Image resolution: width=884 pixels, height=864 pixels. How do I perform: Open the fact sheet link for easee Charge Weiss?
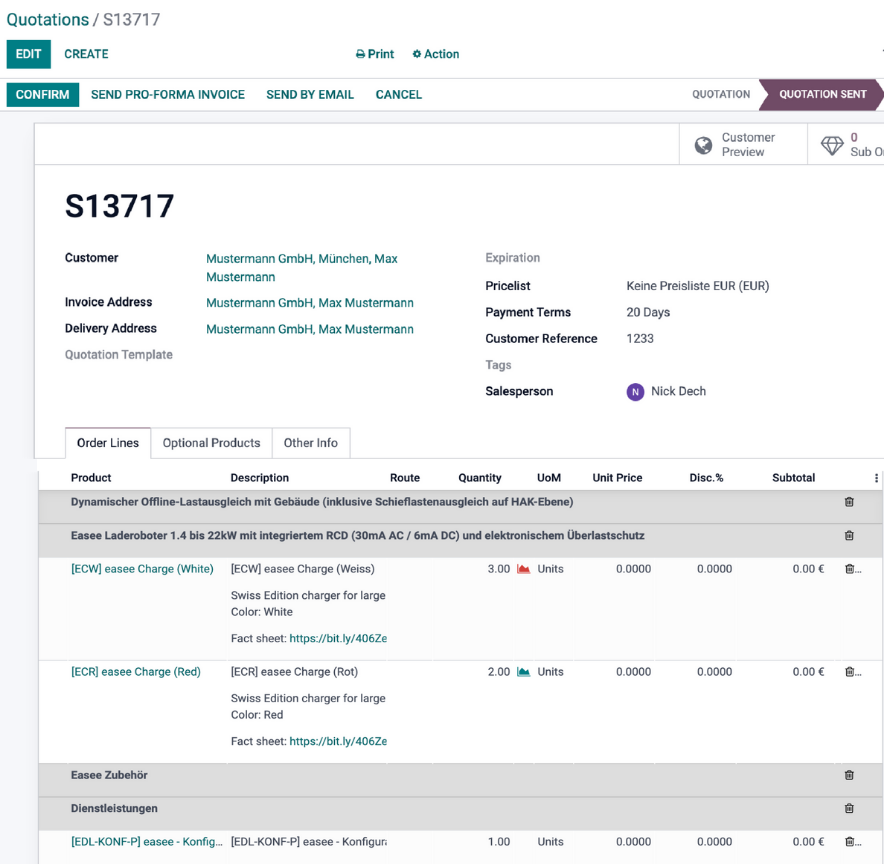point(337,638)
